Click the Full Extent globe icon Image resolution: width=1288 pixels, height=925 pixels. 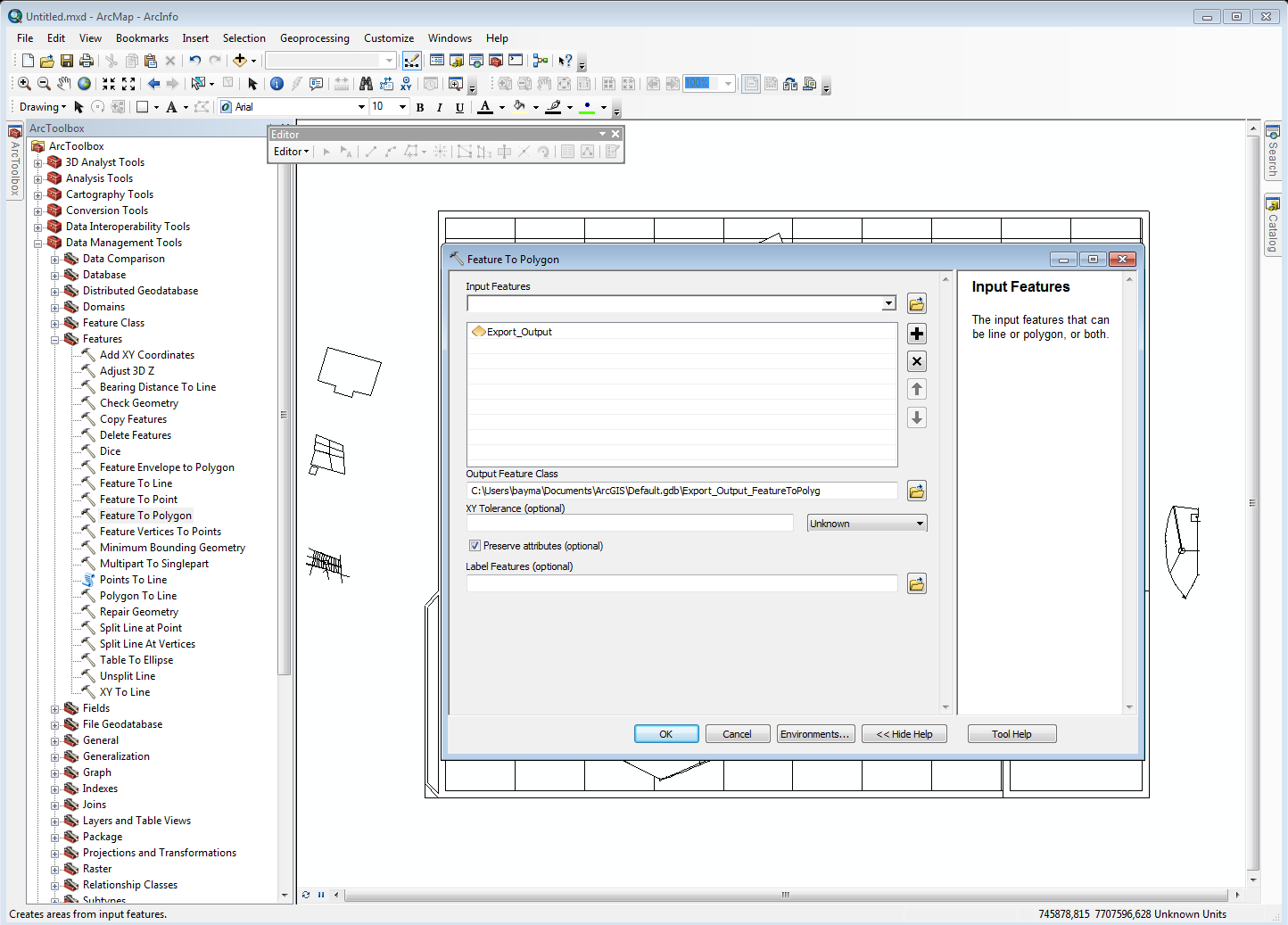coord(84,84)
